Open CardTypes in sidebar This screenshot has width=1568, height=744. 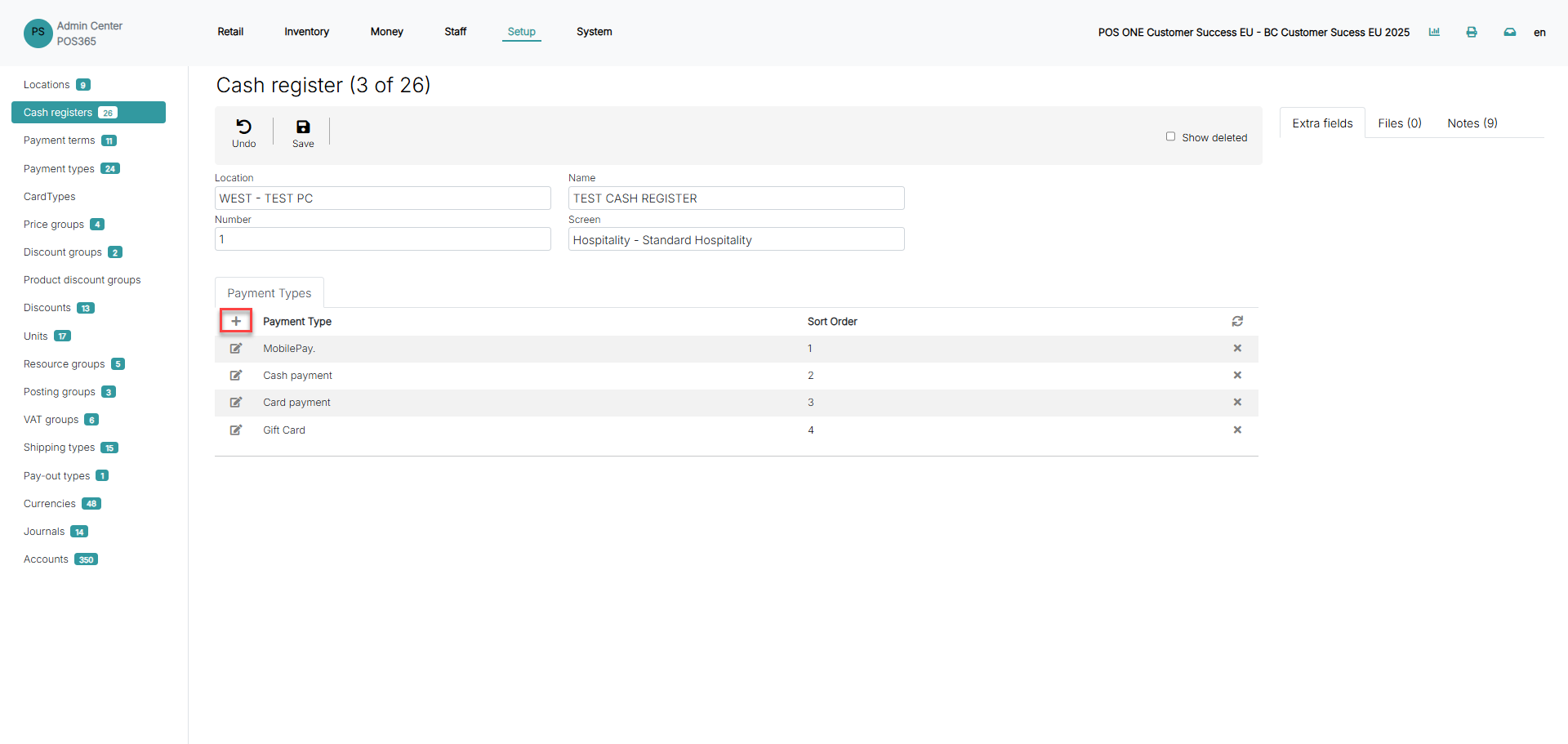pos(49,197)
